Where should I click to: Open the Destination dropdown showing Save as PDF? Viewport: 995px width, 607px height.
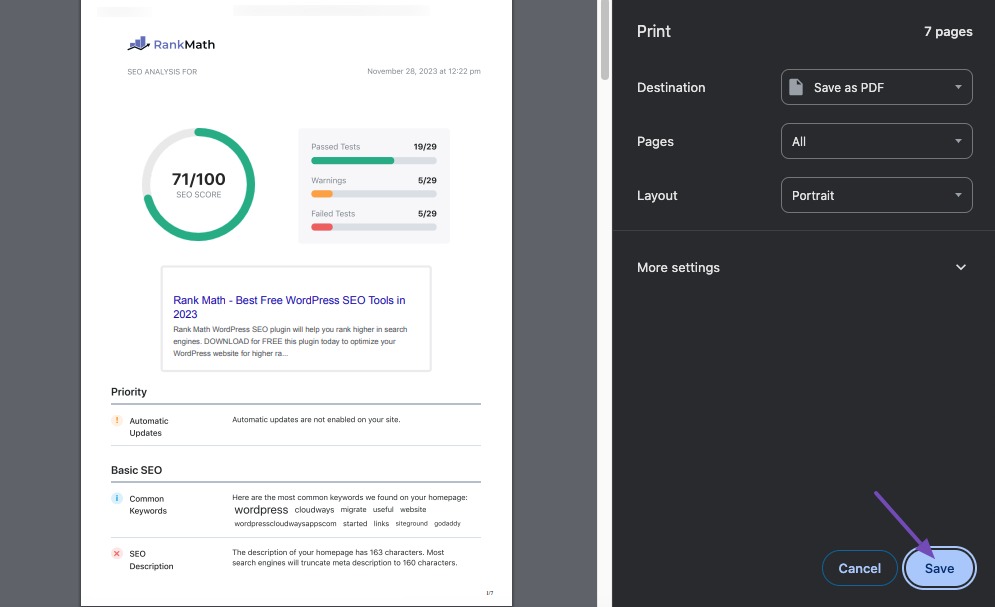tap(876, 87)
